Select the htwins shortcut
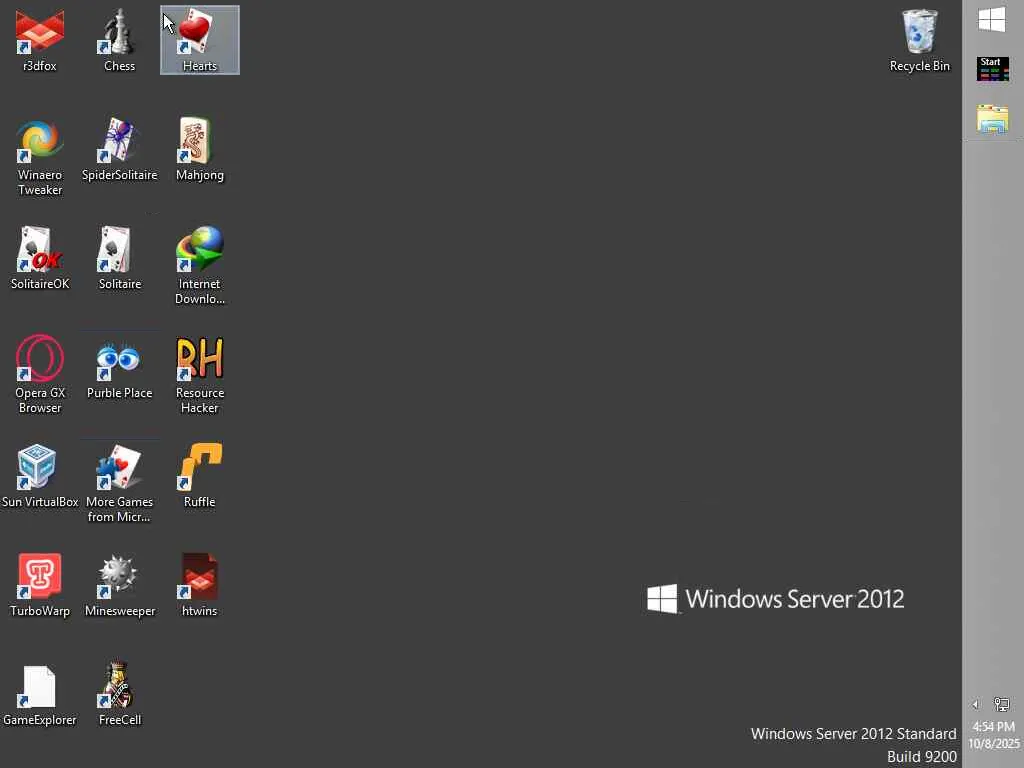 coord(200,586)
